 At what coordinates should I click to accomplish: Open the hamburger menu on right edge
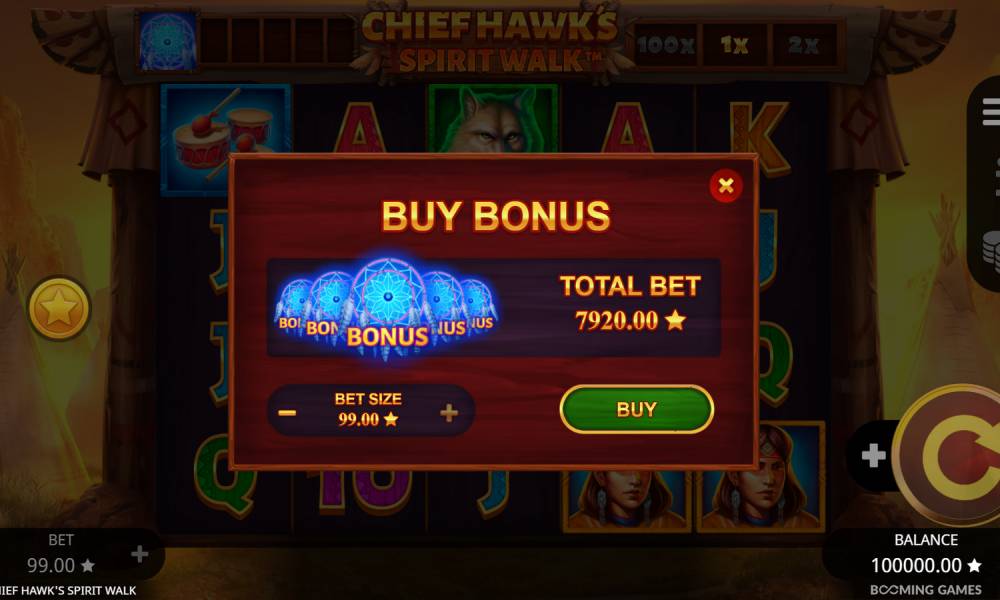(990, 112)
